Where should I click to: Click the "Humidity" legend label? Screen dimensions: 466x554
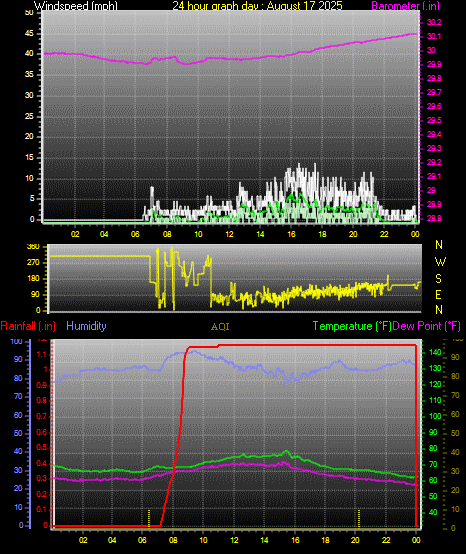click(86, 325)
